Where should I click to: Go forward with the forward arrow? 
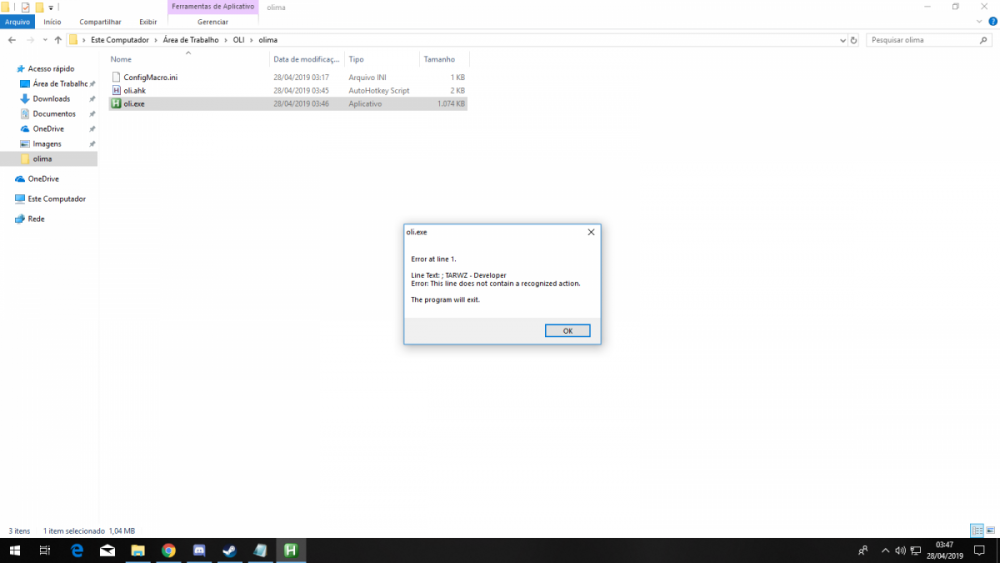pyautogui.click(x=30, y=40)
